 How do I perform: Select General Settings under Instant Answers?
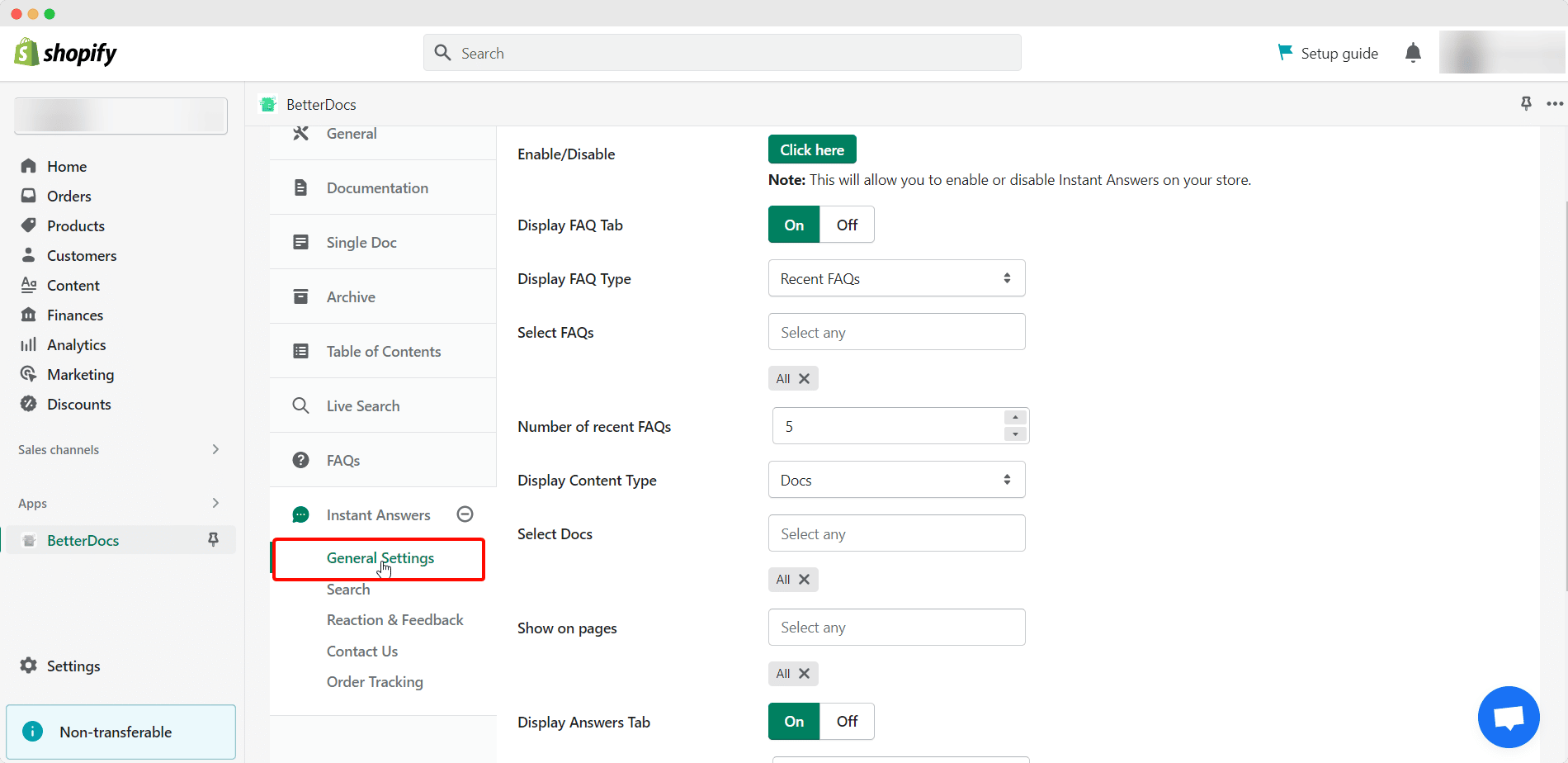(380, 558)
